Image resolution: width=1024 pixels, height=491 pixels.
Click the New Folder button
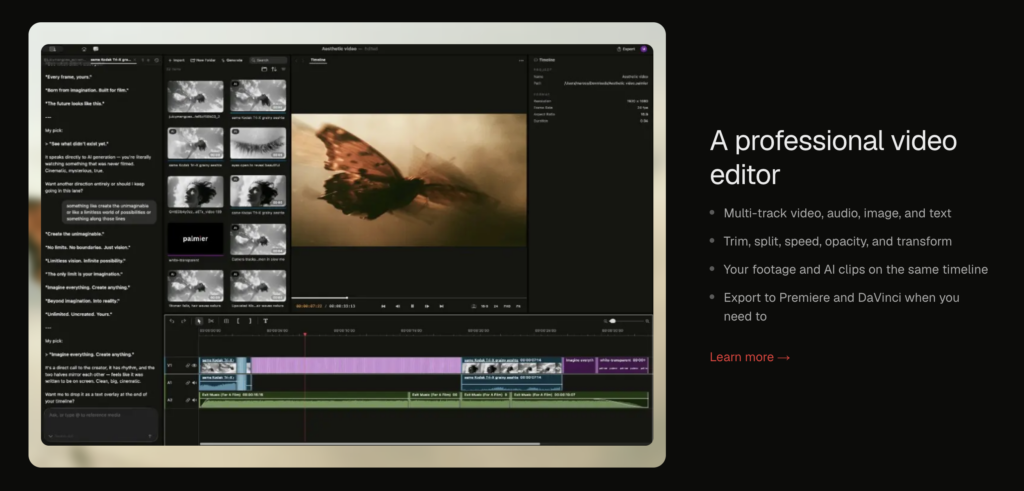[203, 60]
